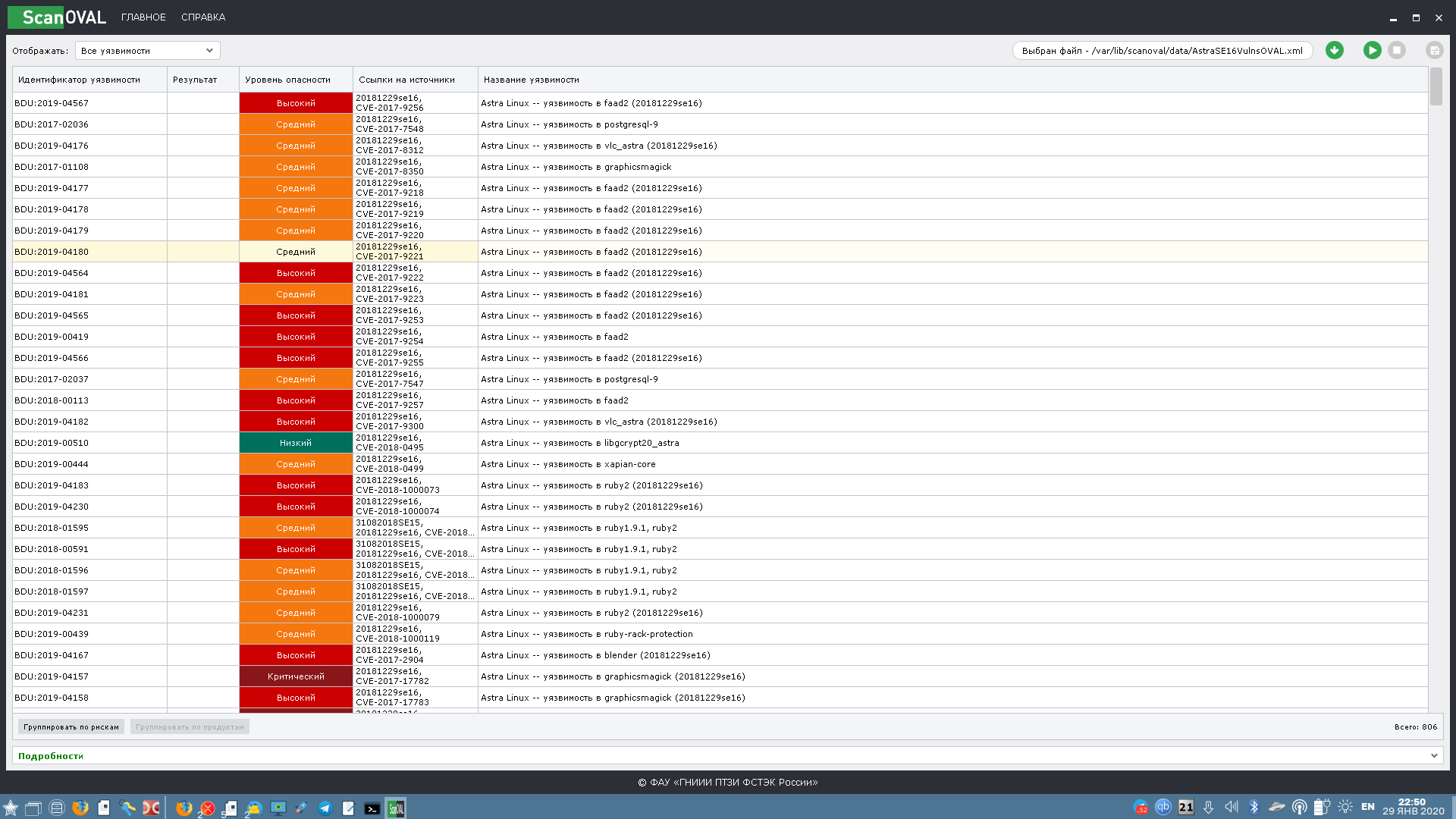Select row BDU:2018-00113
The height and width of the screenshot is (819, 1456).
720,400
